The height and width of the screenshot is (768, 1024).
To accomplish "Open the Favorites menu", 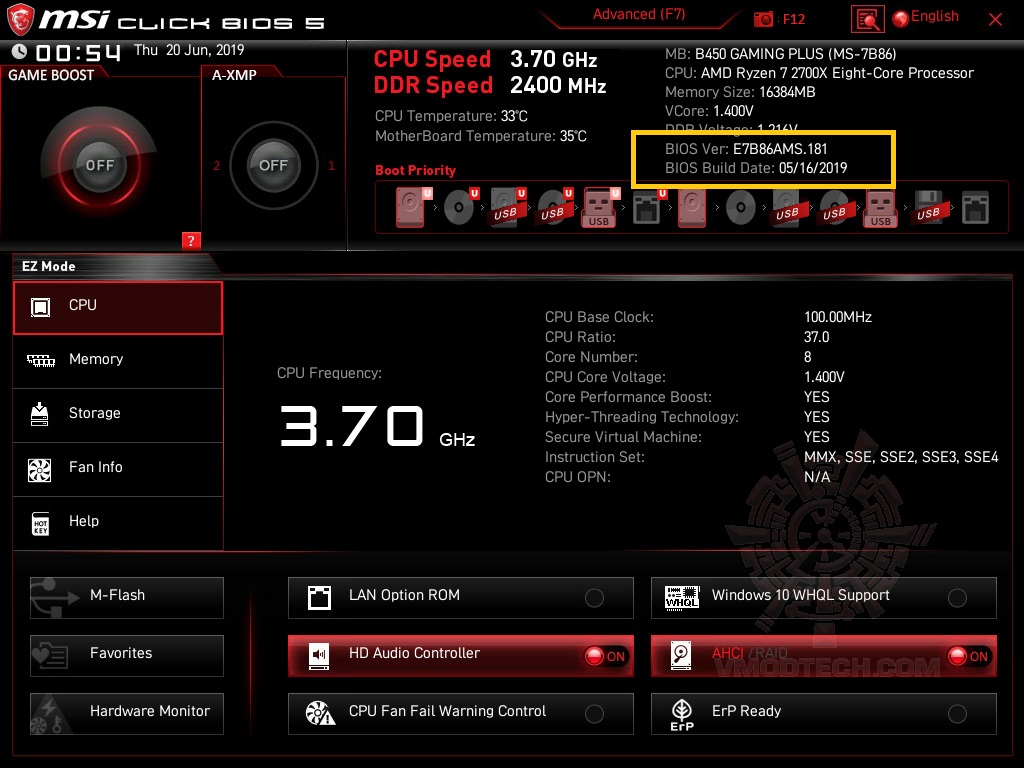I will [x=127, y=656].
